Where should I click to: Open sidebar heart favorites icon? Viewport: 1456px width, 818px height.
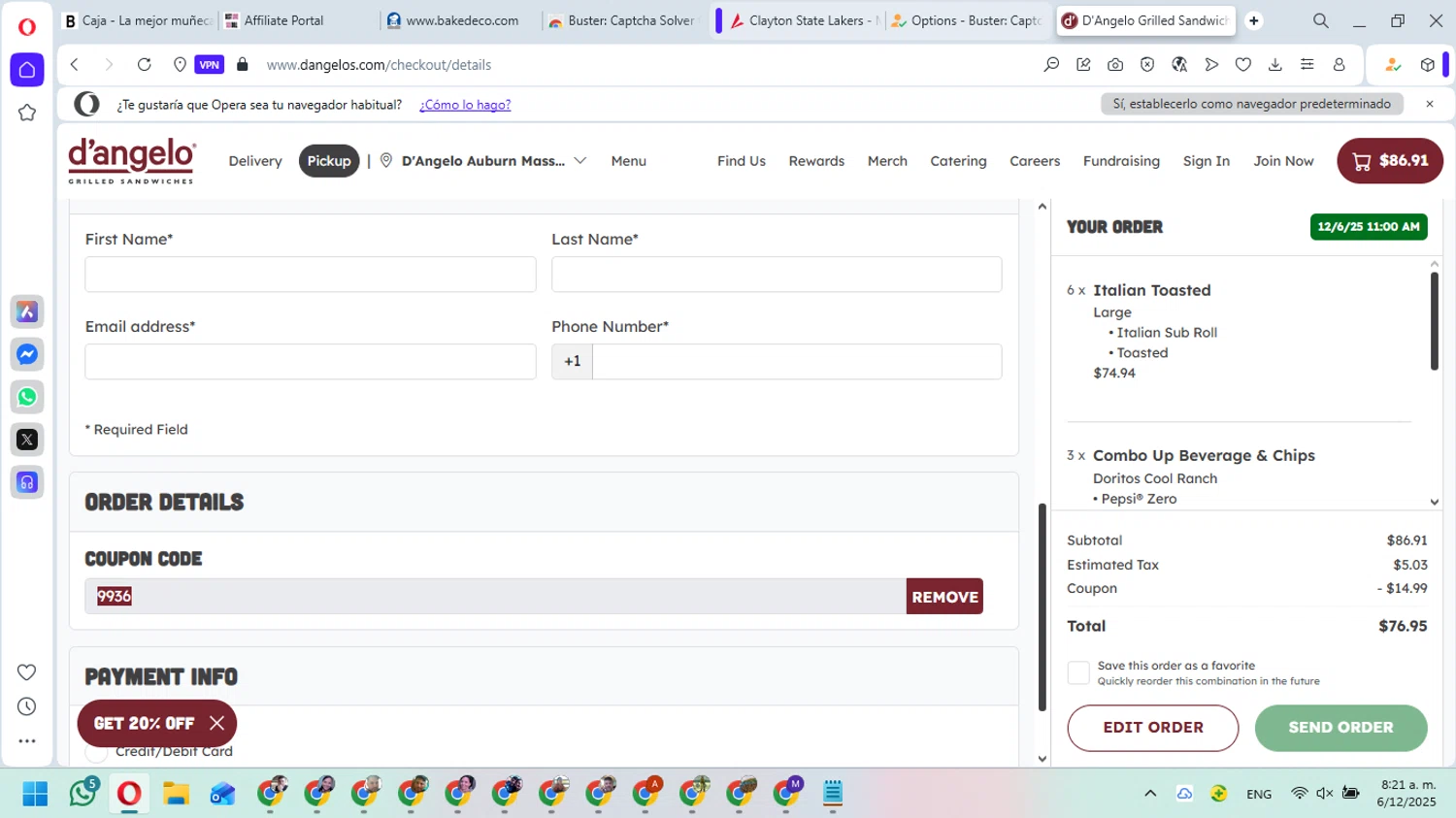[x=27, y=672]
